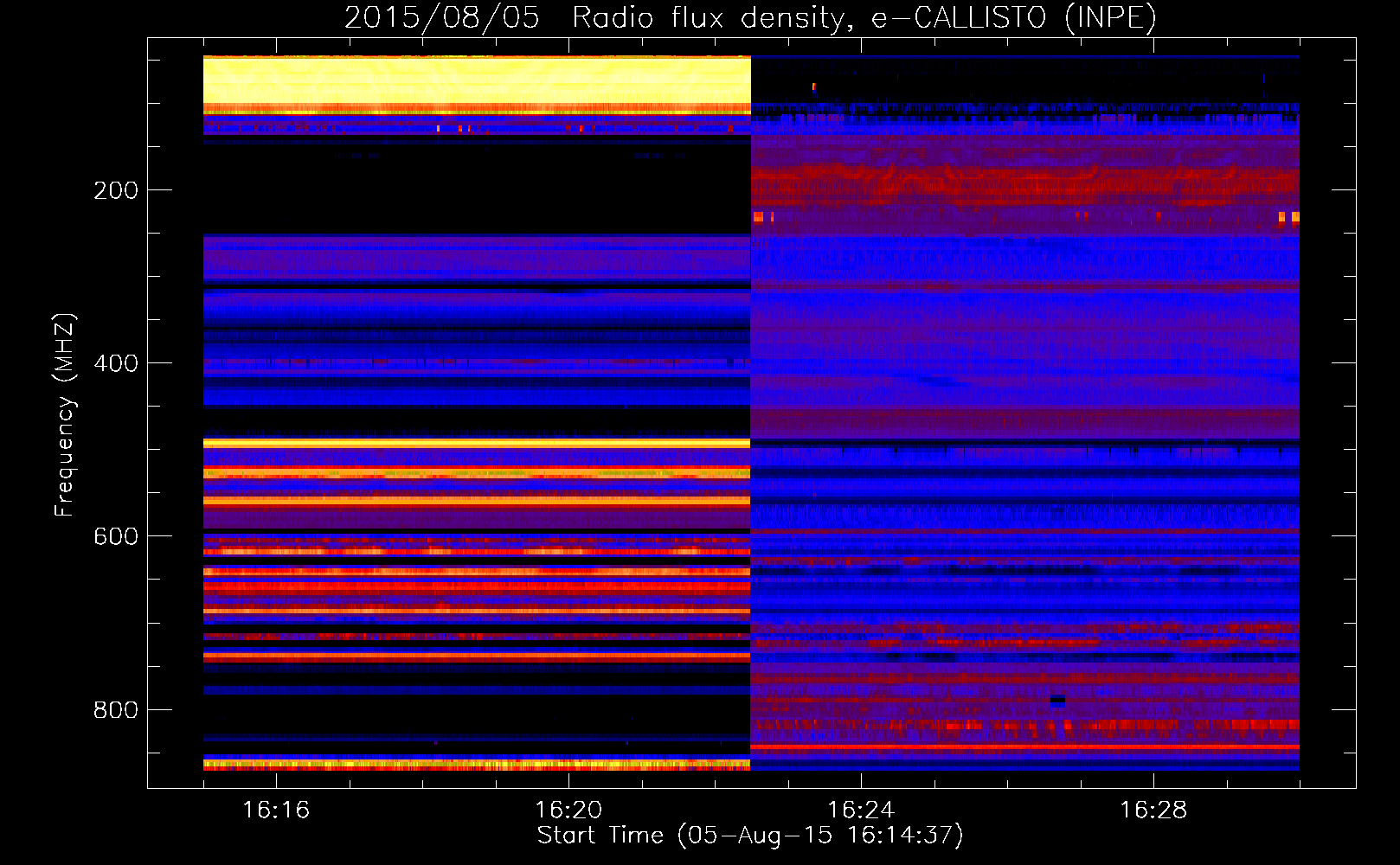Click the "Frequency (MHZ)" vertical axis label
Screen dimensions: 1400x865
click(x=65, y=415)
